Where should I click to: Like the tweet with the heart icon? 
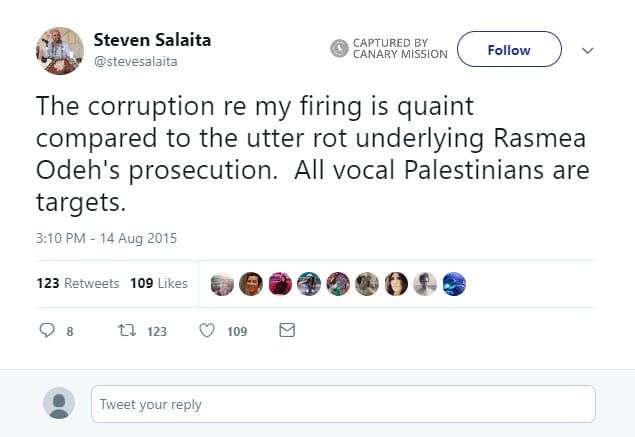[x=207, y=331]
